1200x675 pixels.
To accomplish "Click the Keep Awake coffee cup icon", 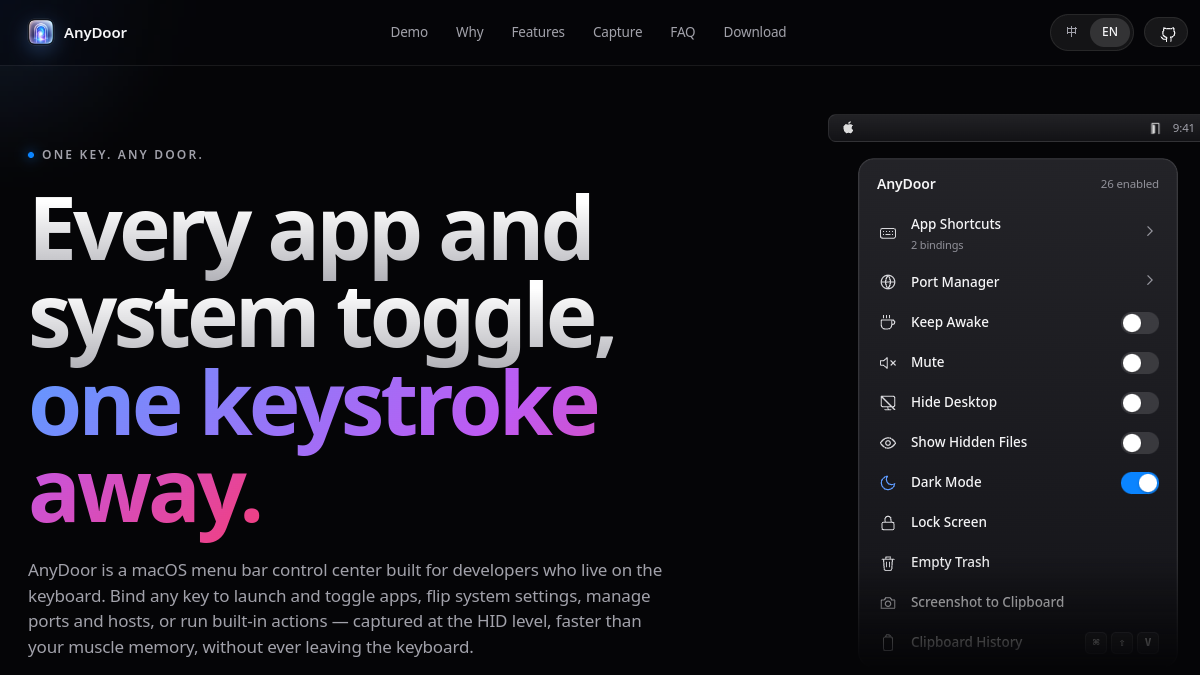I will pos(888,322).
